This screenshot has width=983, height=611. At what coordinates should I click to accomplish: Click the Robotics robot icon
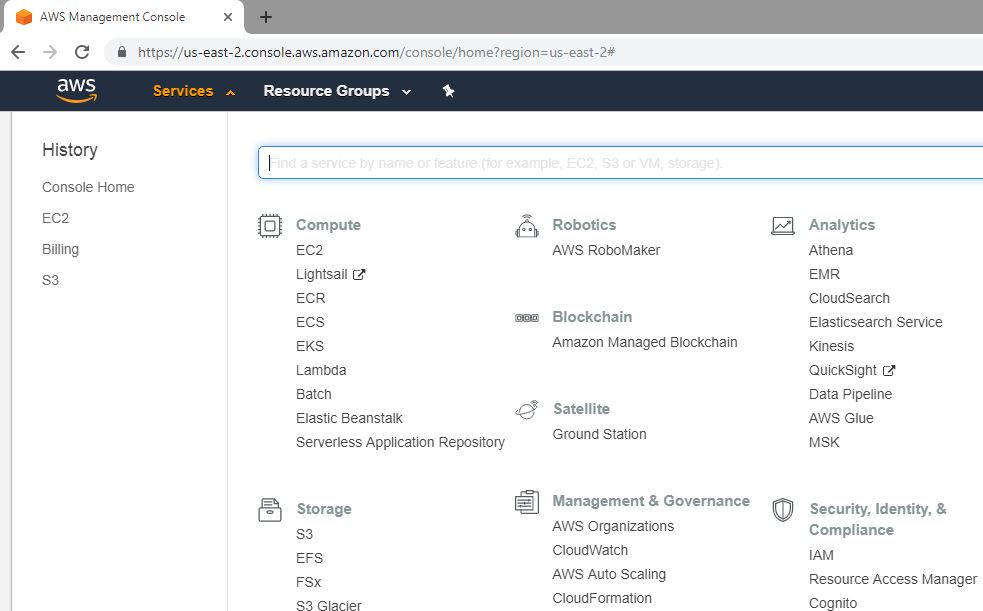point(527,226)
